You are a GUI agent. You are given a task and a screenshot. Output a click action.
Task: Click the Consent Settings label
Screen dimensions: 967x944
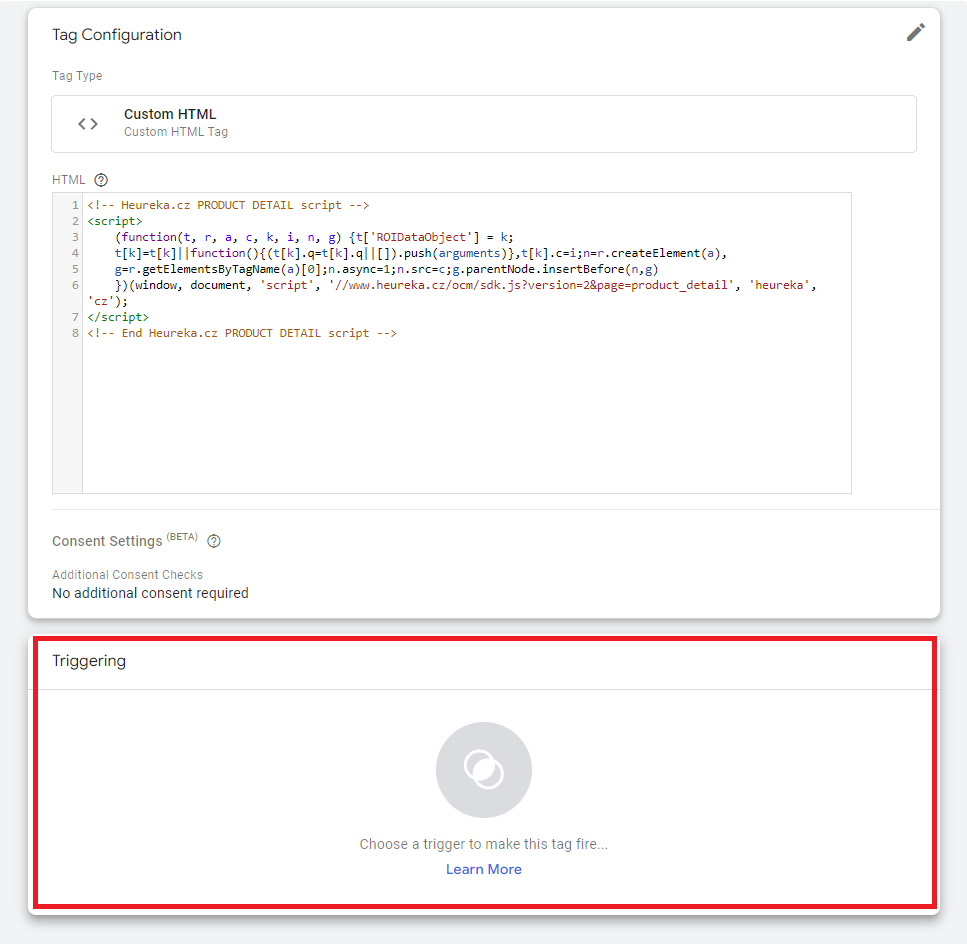point(107,541)
